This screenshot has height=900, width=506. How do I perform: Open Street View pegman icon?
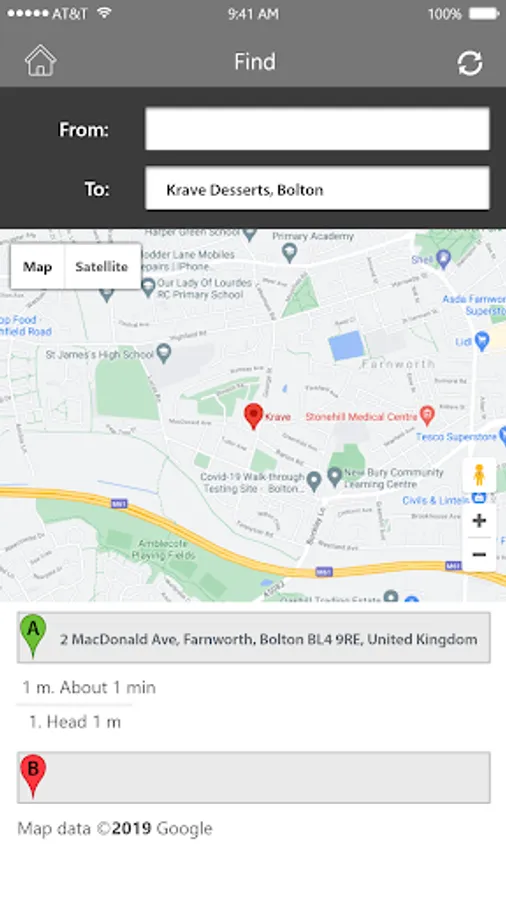479,475
